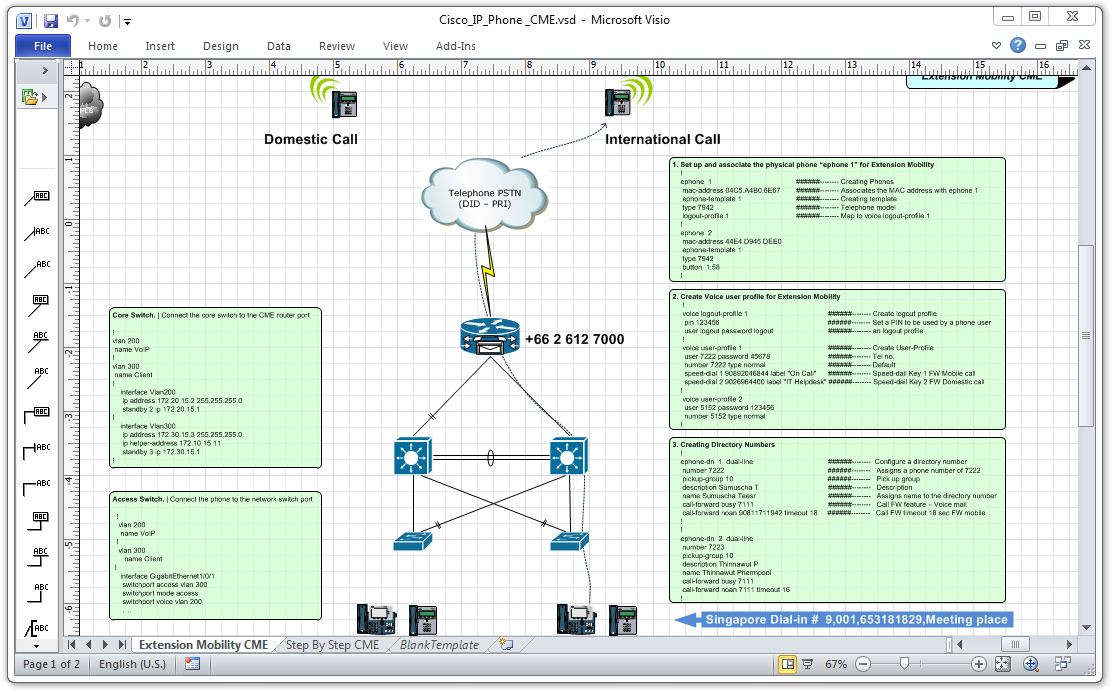
Task: Select the left core switch shape
Action: pos(412,456)
